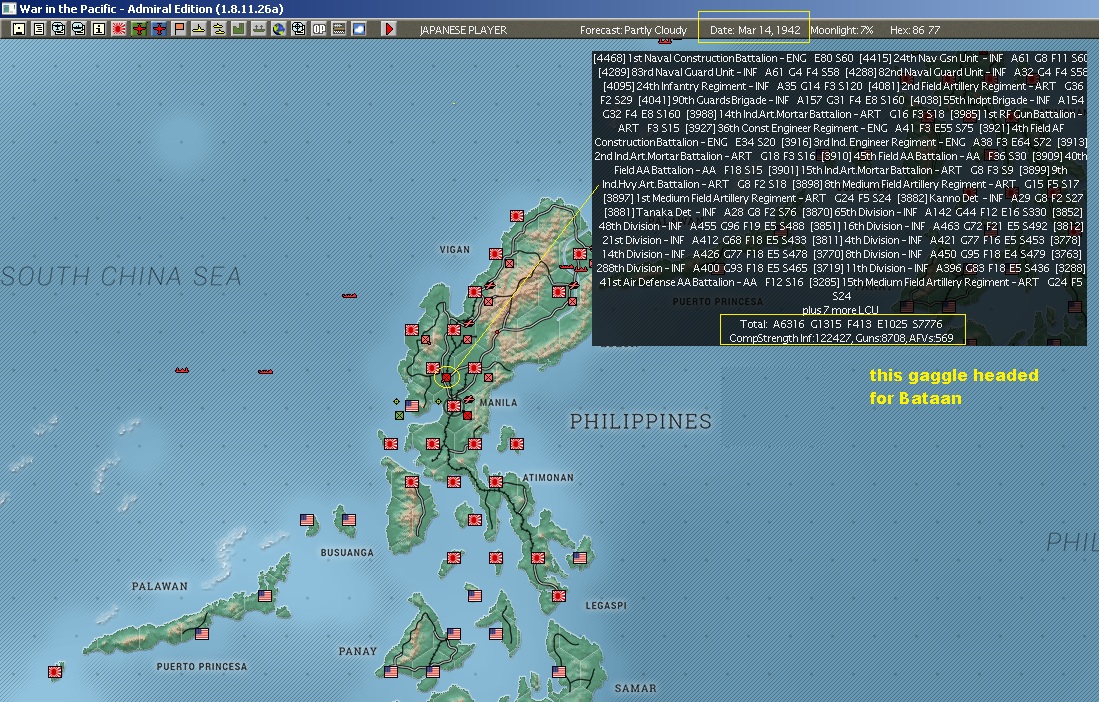Click the red plane on green toolbar icon
The width and height of the screenshot is (1099, 702).
139,29
